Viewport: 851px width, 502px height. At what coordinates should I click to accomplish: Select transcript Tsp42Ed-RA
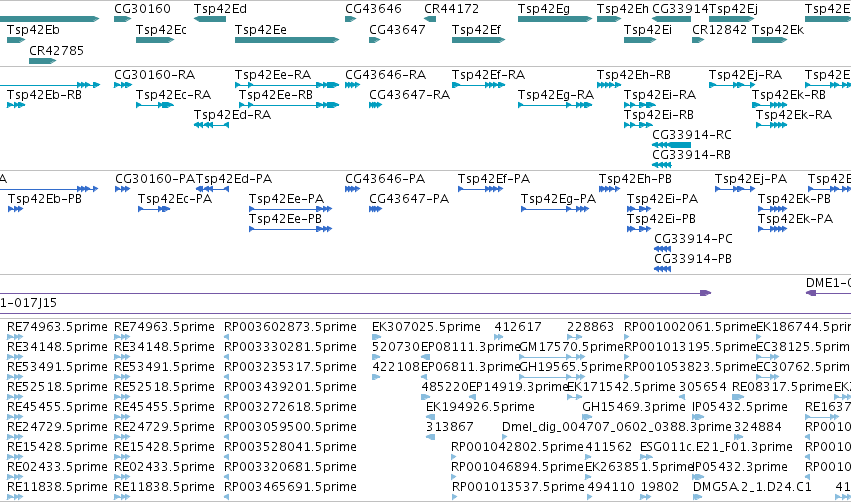point(232,115)
